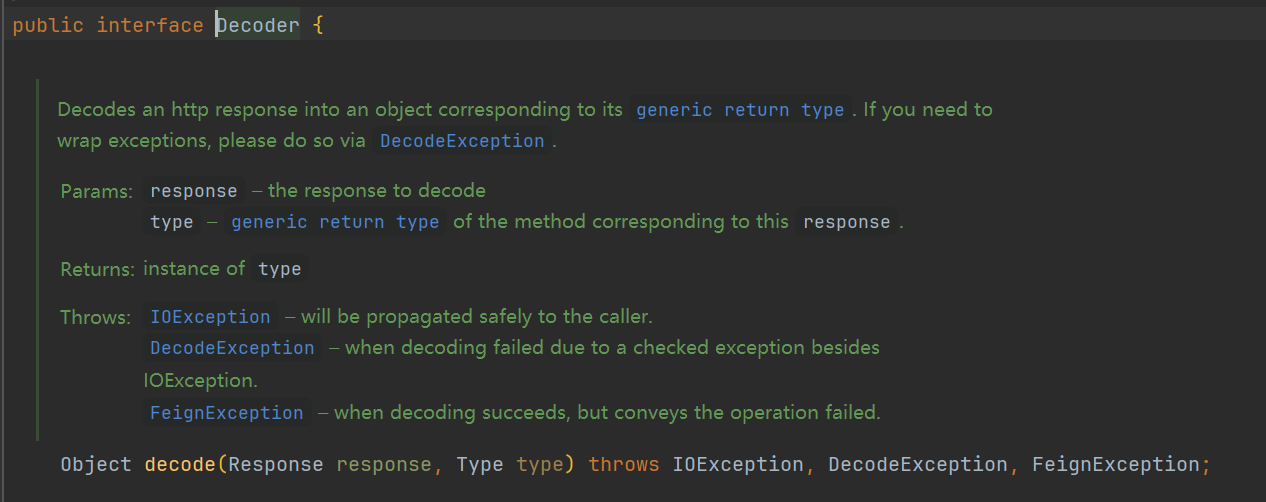Click the 'throws' keyword in method signature

click(x=624, y=465)
